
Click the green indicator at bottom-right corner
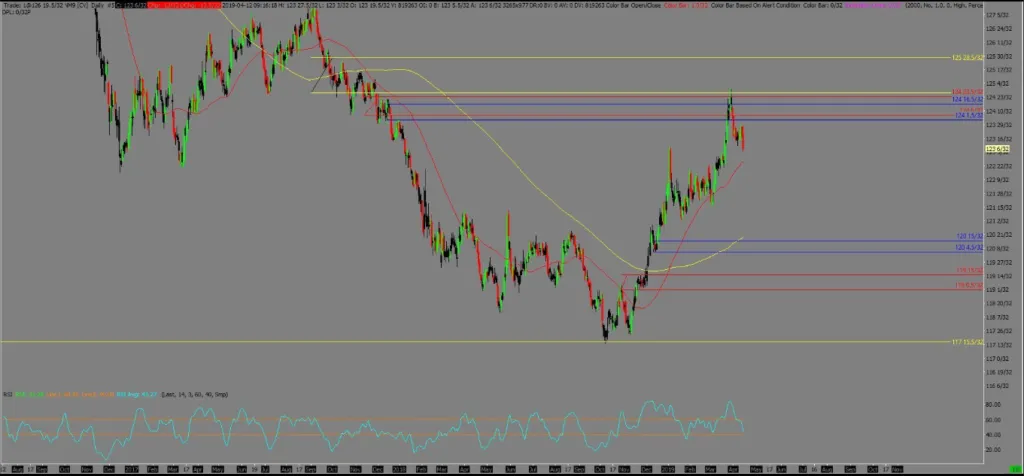pos(1016,469)
